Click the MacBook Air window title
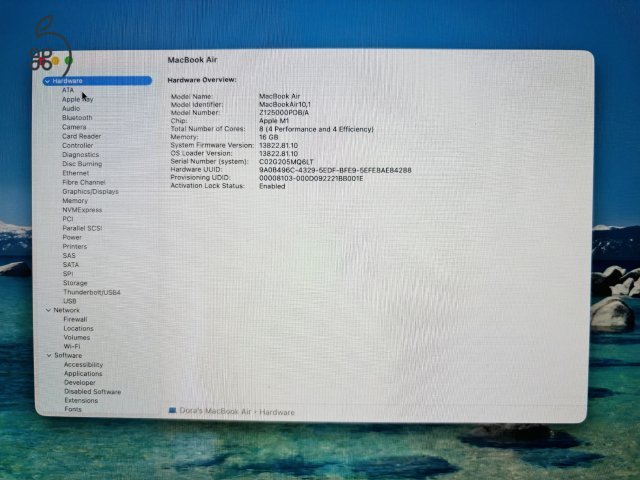 (192, 60)
